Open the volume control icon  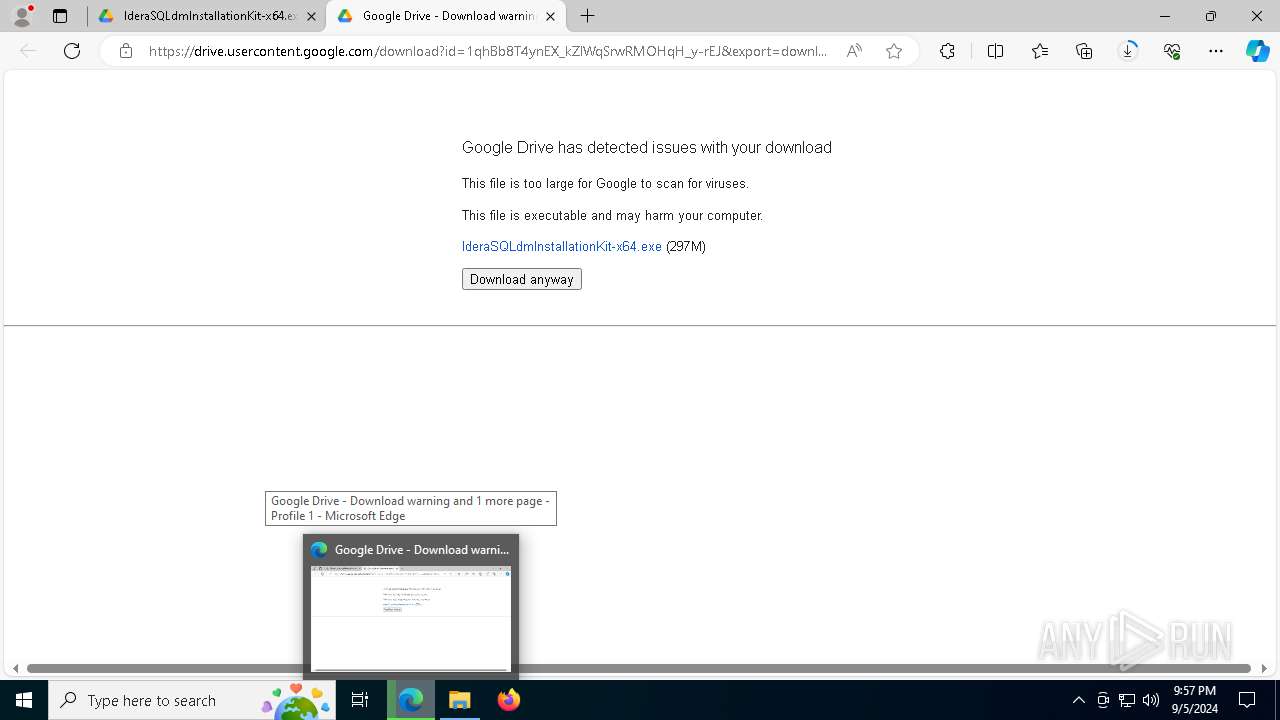pos(1150,700)
